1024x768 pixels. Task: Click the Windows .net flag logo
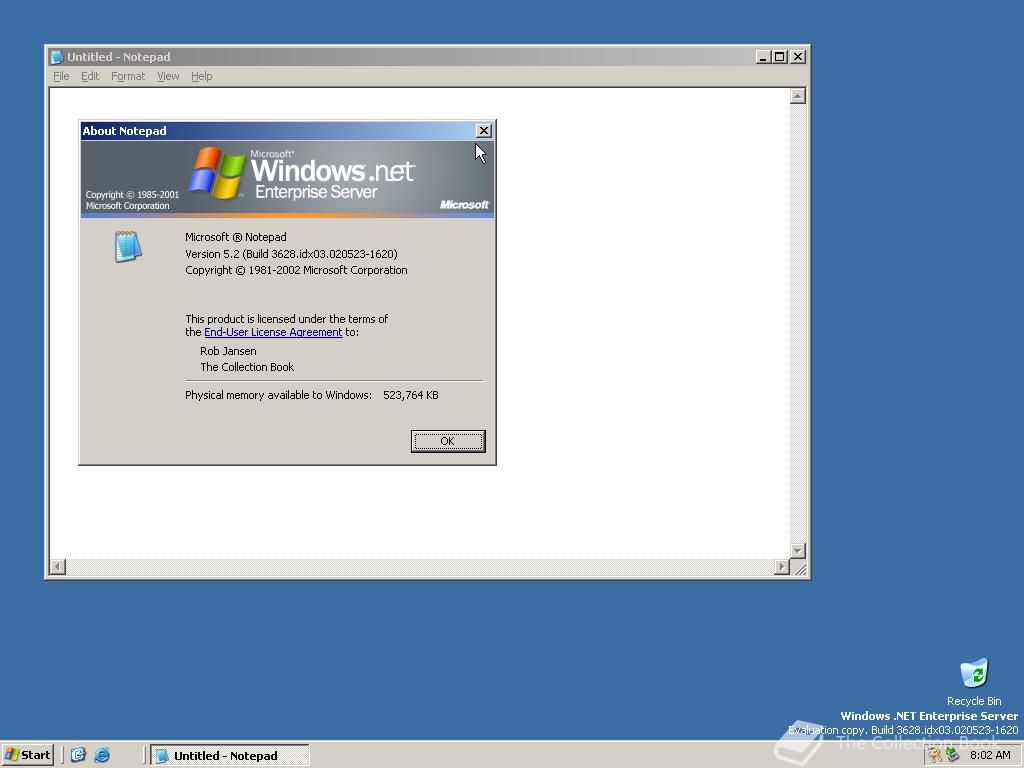pos(217,172)
